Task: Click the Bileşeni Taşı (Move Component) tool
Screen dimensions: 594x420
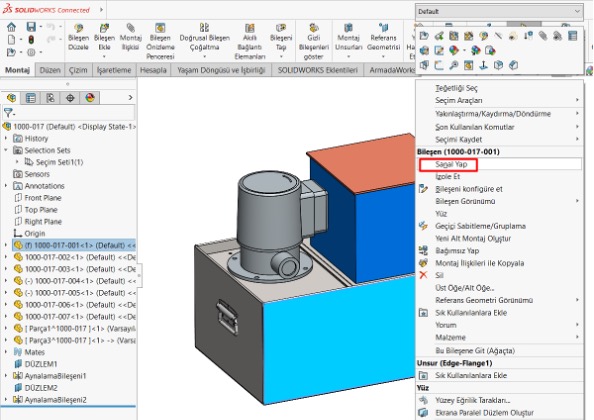Action: [x=281, y=37]
